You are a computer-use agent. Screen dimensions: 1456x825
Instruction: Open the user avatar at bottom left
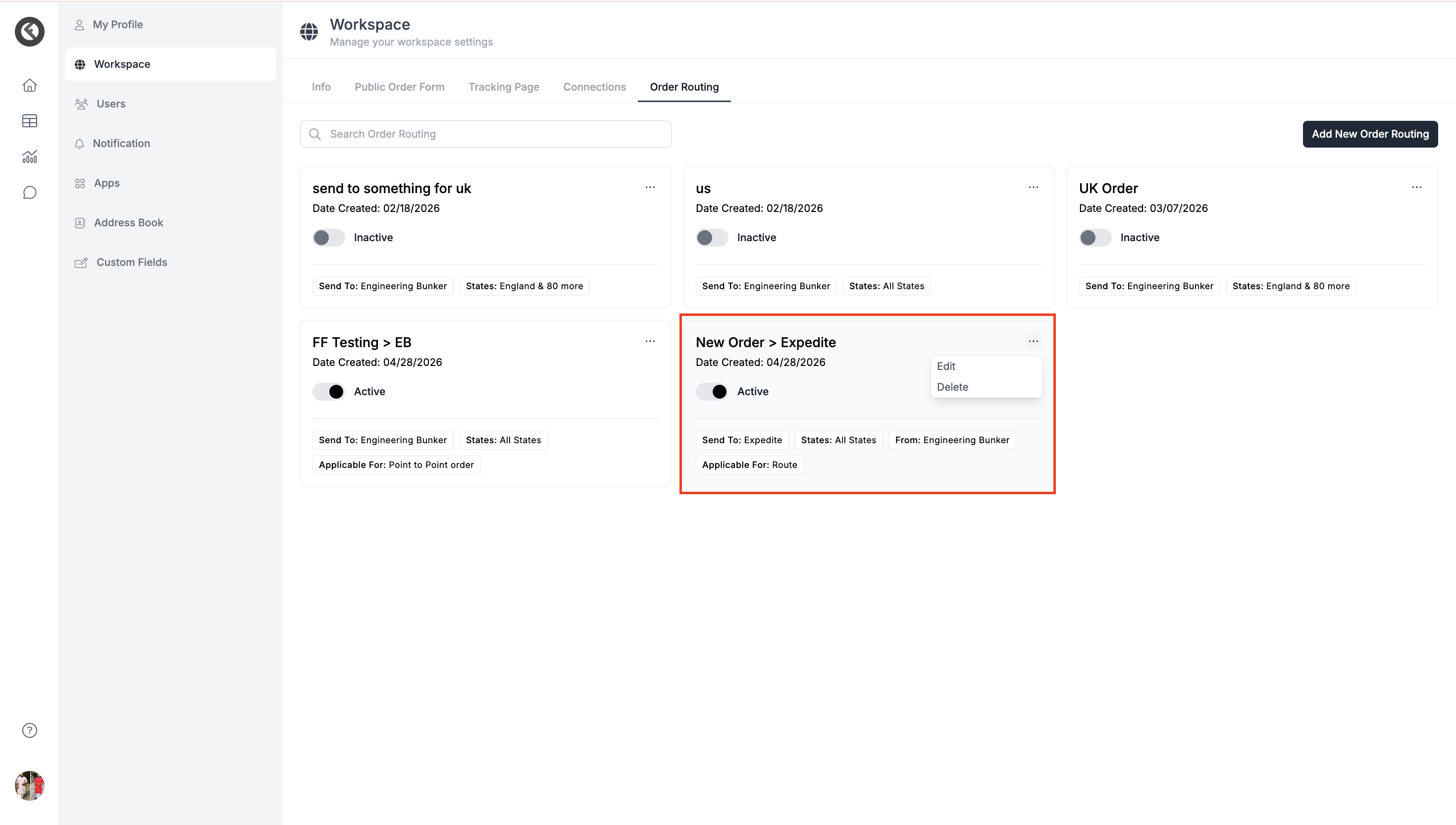click(x=29, y=785)
